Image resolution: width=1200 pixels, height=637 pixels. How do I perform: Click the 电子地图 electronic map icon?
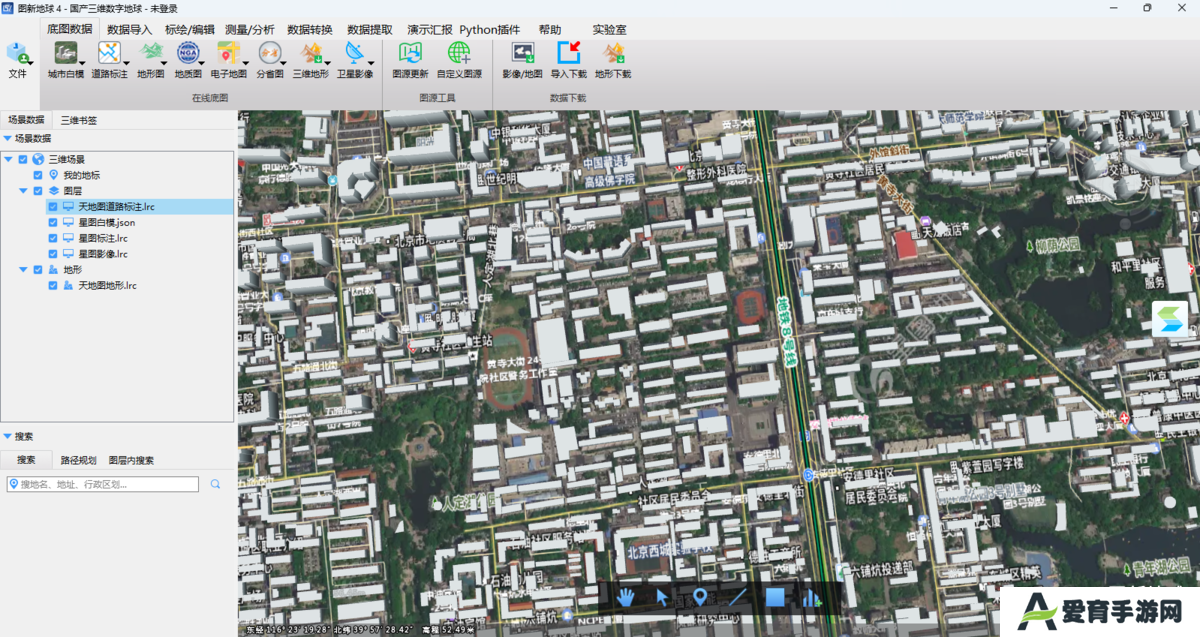click(x=228, y=52)
